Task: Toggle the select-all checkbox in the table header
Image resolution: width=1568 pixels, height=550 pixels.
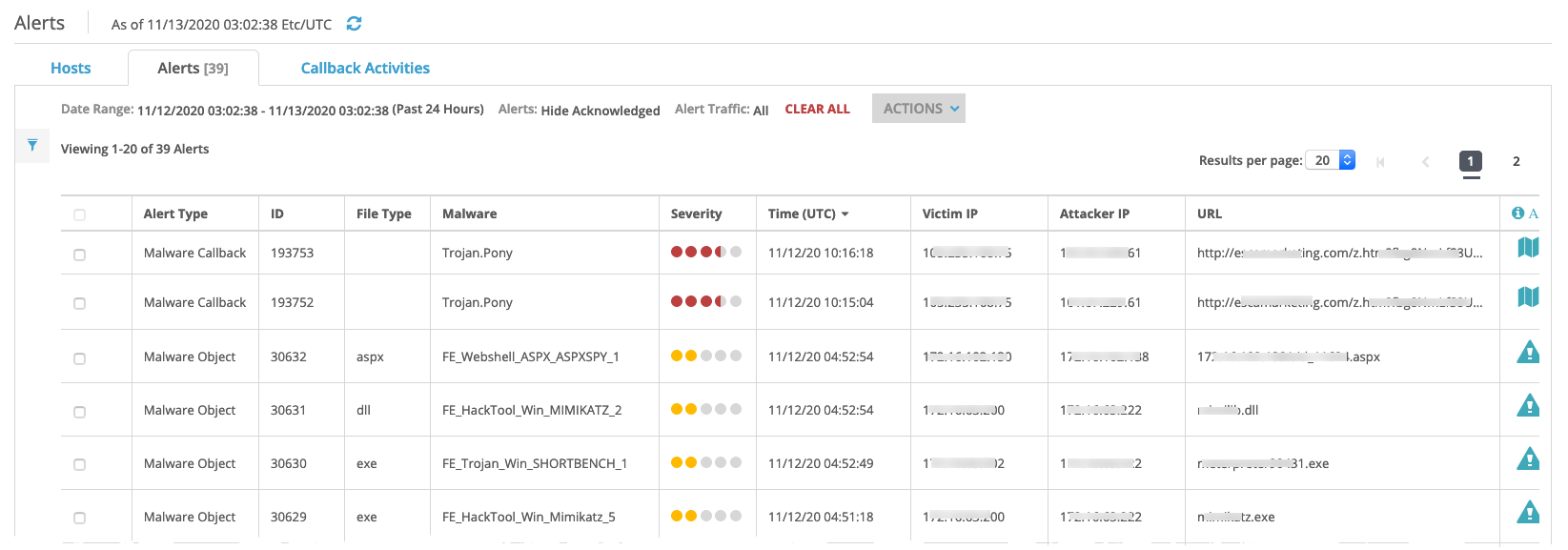Action: [79, 214]
